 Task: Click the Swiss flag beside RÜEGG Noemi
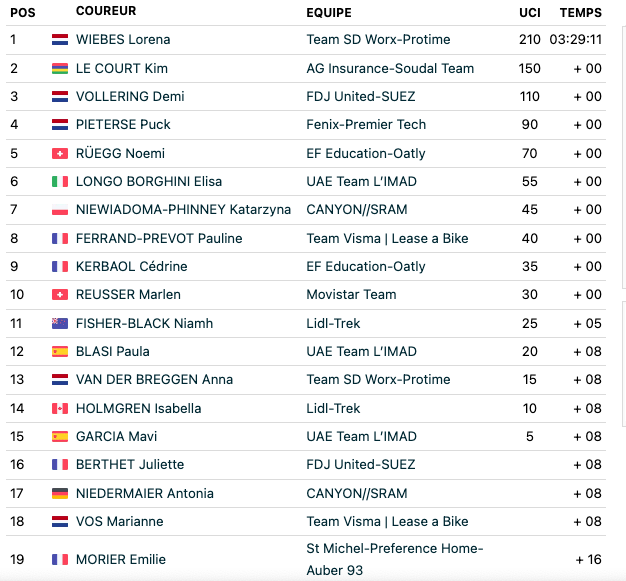[x=60, y=154]
